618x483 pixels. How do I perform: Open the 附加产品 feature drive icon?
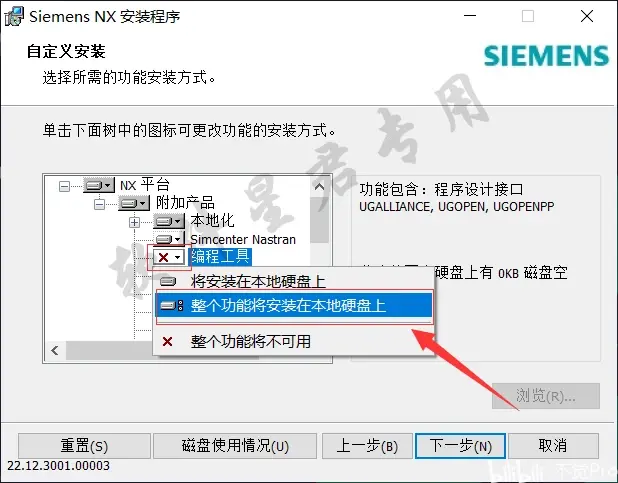coord(134,203)
